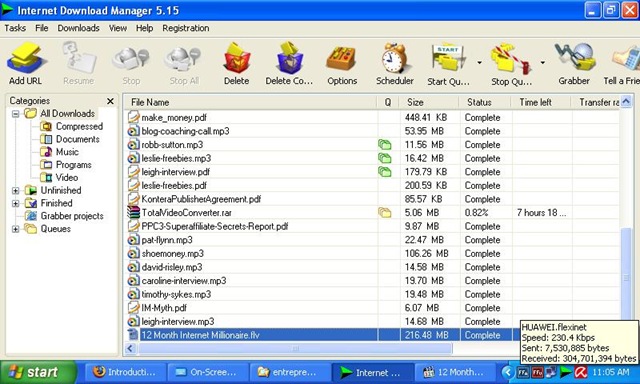
Task: Open the Registration menu
Action: [186, 28]
